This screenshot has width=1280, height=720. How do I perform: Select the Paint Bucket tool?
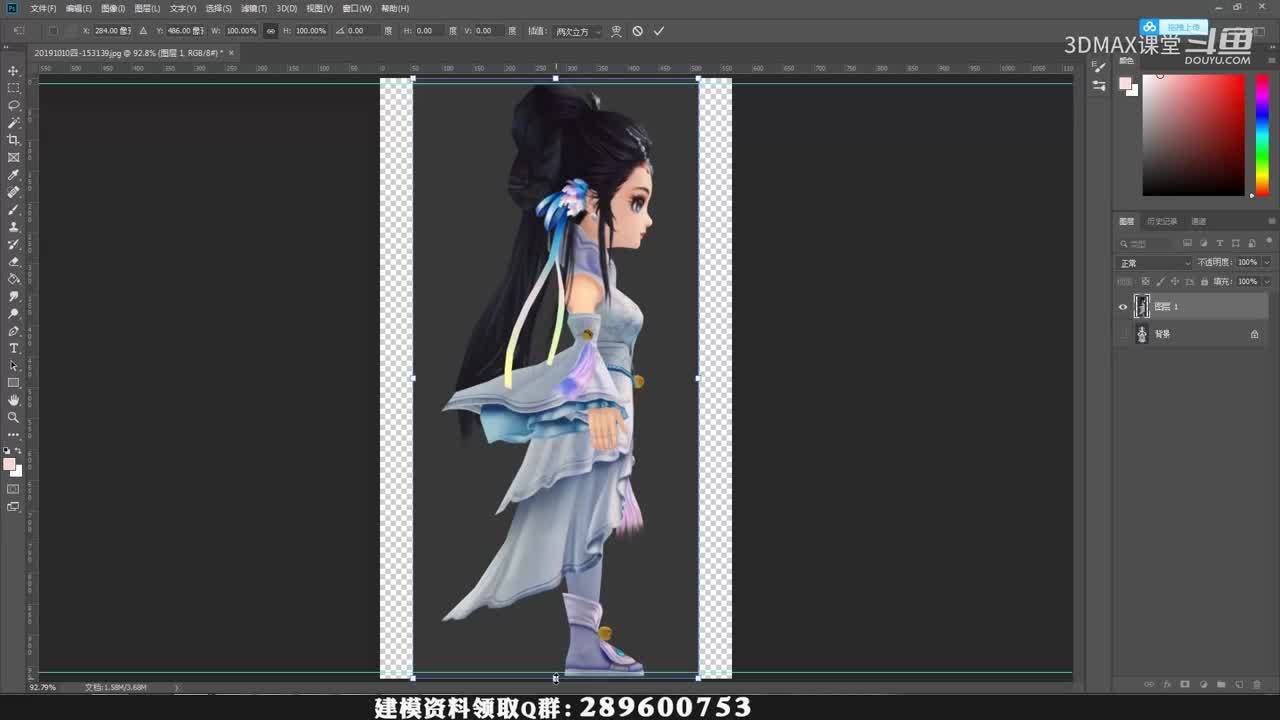tap(13, 279)
